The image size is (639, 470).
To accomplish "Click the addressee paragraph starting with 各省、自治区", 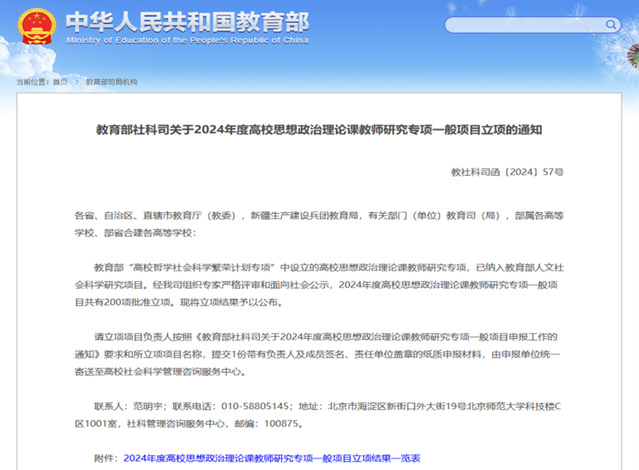I will point(319,224).
